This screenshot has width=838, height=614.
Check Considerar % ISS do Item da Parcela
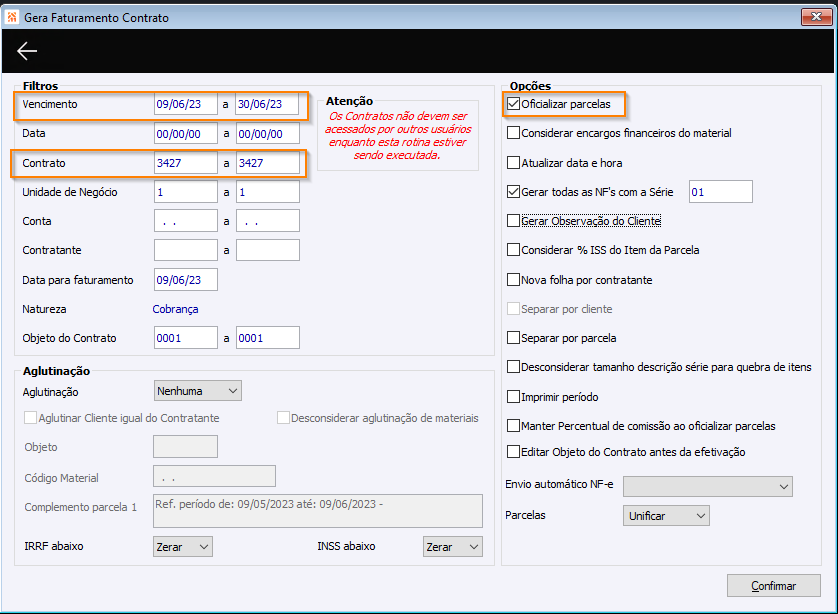coord(513,250)
